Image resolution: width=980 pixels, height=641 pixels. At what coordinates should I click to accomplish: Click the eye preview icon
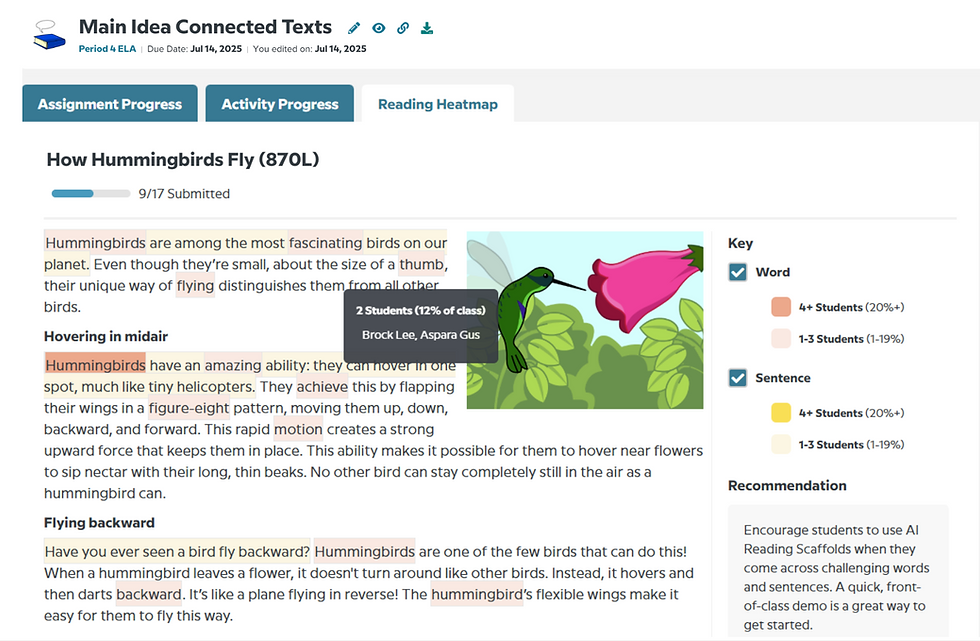click(379, 28)
